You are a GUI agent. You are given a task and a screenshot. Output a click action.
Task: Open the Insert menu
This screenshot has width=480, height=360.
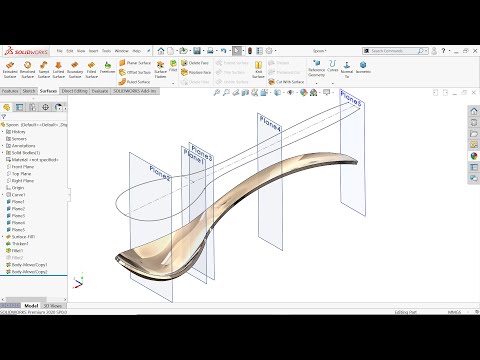pyautogui.click(x=93, y=51)
